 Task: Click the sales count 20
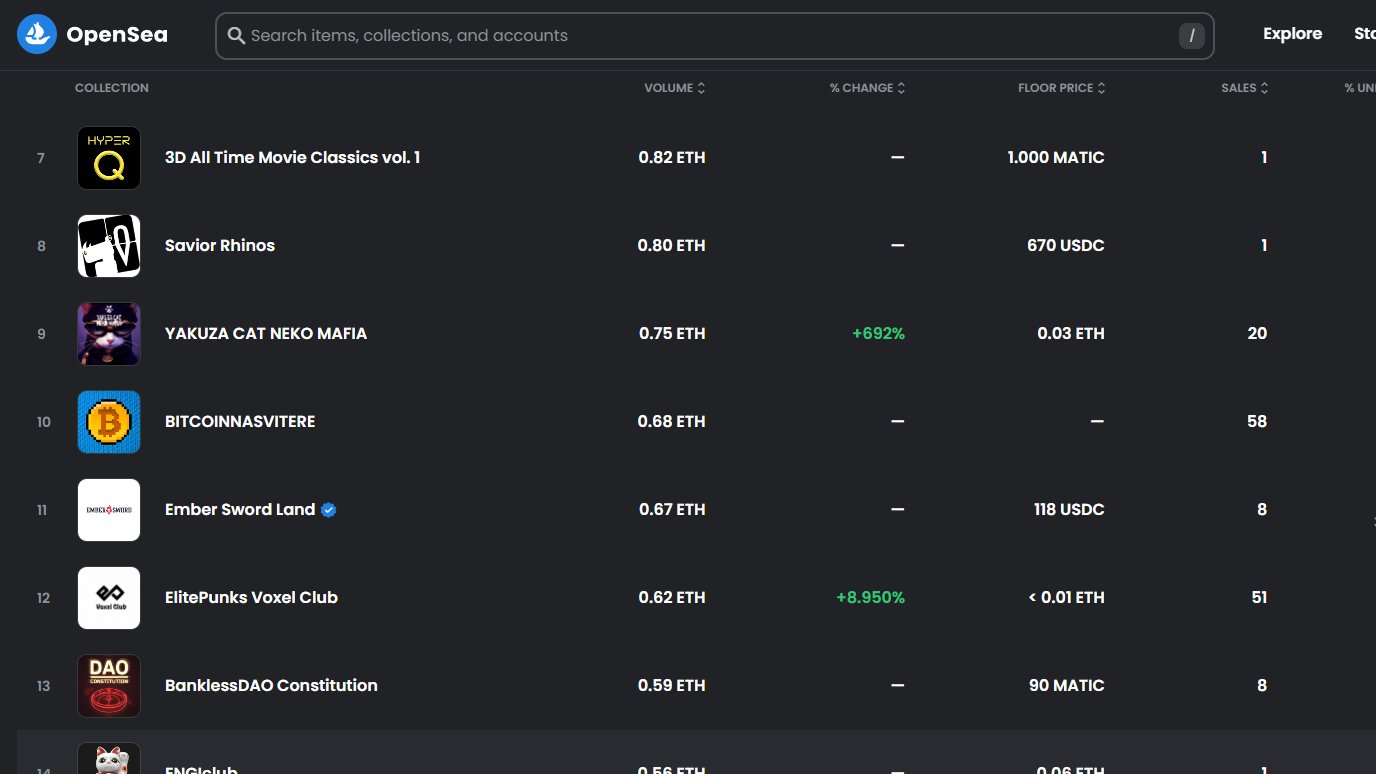tap(1257, 334)
